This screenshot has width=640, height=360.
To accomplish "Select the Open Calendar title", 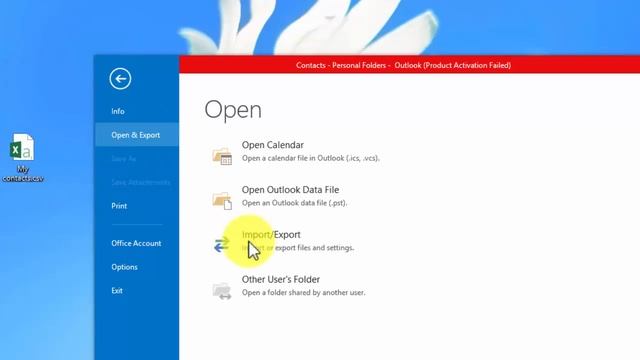I will 273,145.
